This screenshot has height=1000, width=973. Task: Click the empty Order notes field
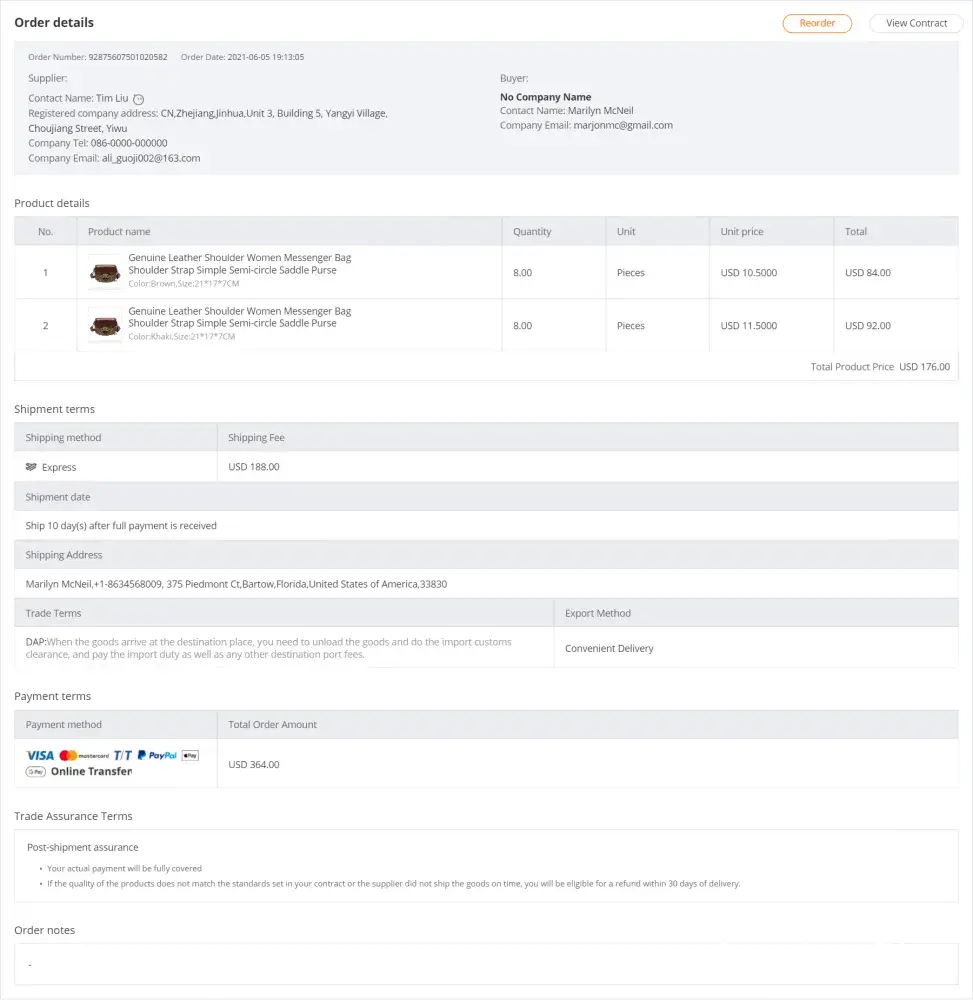pyautogui.click(x=486, y=964)
